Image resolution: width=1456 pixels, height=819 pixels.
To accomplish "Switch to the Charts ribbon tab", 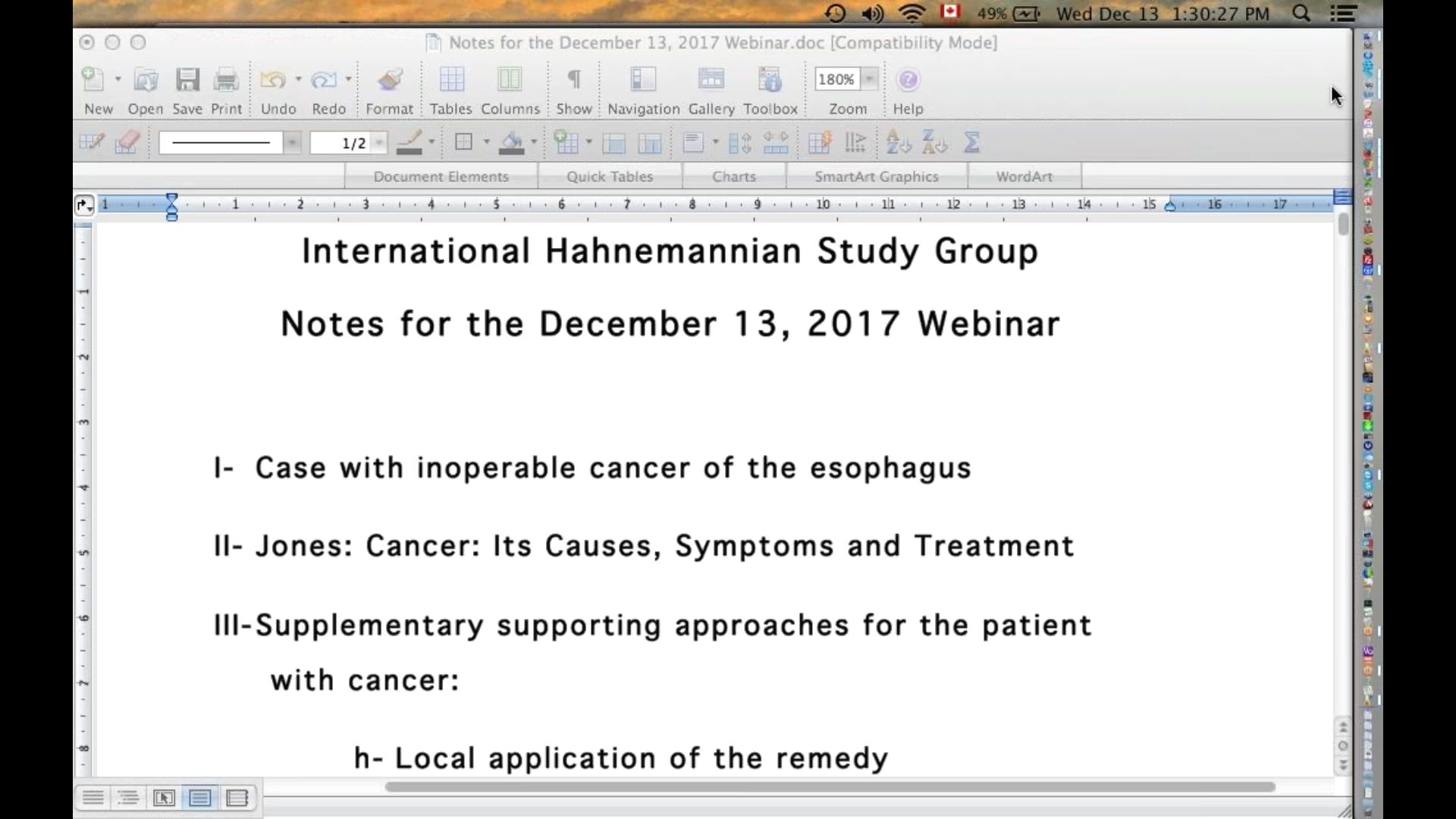I will [734, 175].
